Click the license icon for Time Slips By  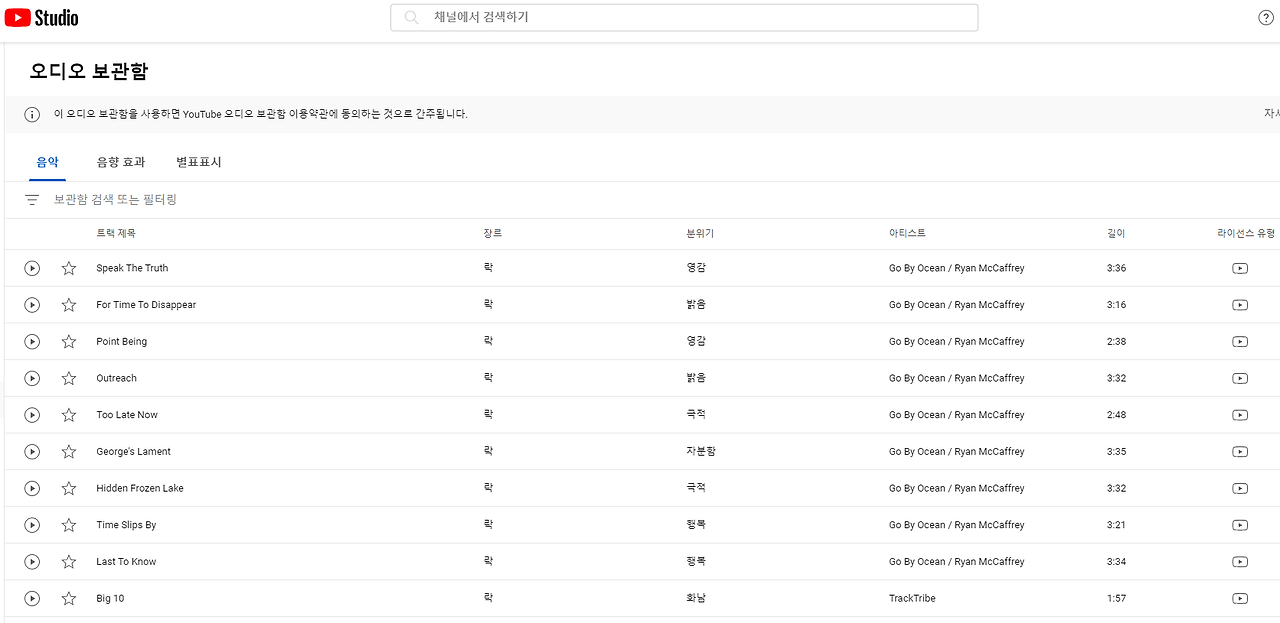[x=1240, y=525]
